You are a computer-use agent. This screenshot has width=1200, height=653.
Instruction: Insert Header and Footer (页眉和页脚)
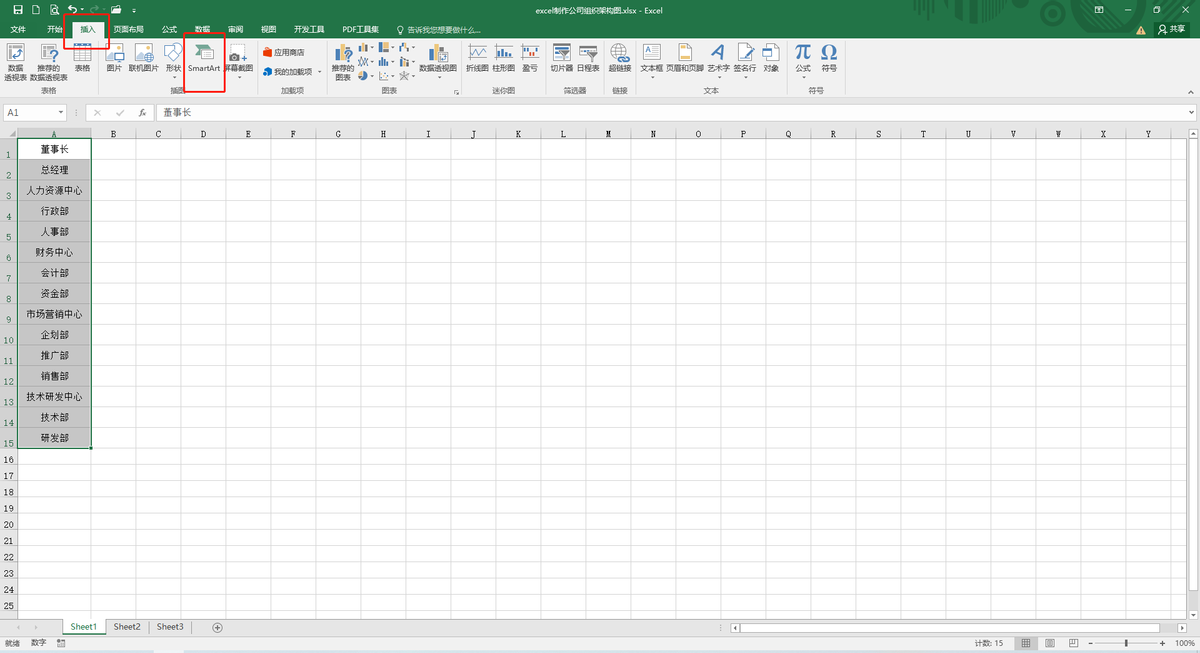(685, 58)
